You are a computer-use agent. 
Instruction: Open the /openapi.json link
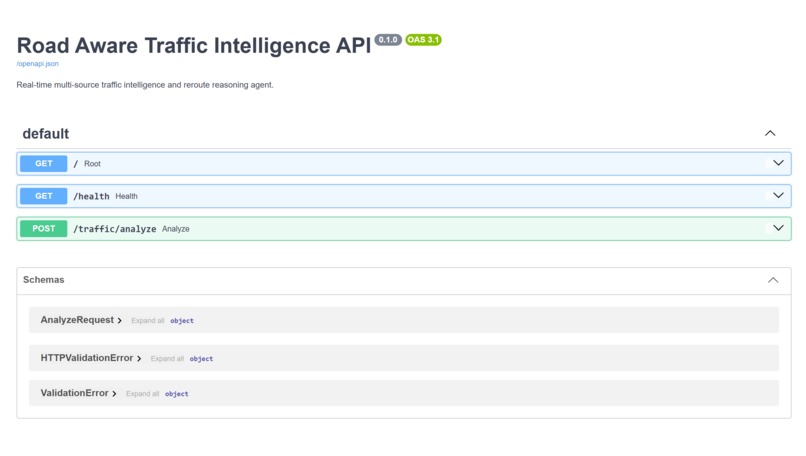tap(38, 64)
